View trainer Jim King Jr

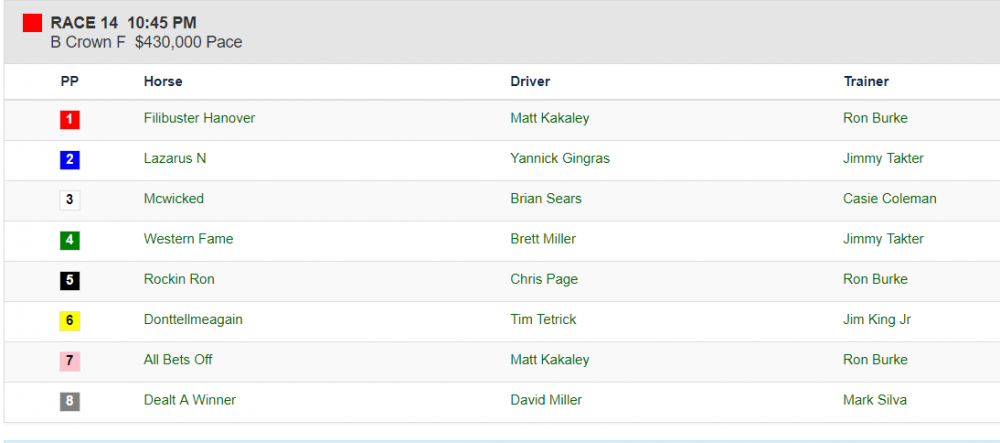(x=877, y=319)
